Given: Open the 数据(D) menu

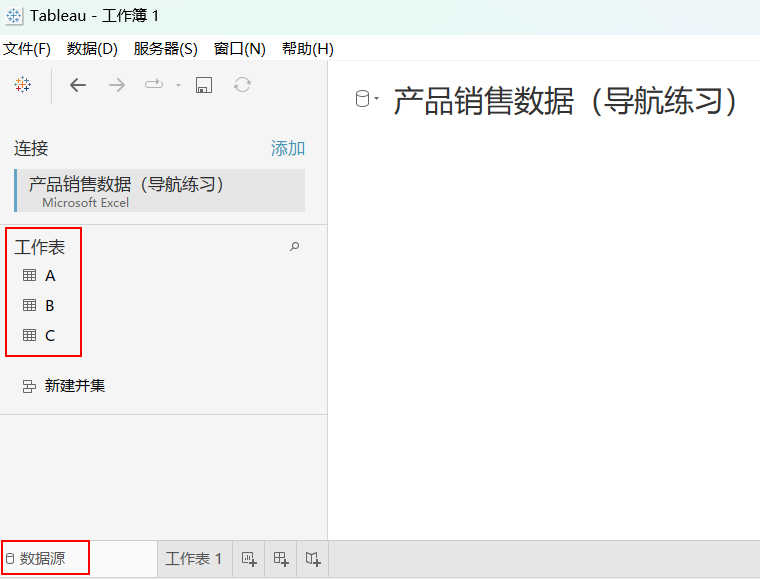Looking at the screenshot, I should (92, 49).
